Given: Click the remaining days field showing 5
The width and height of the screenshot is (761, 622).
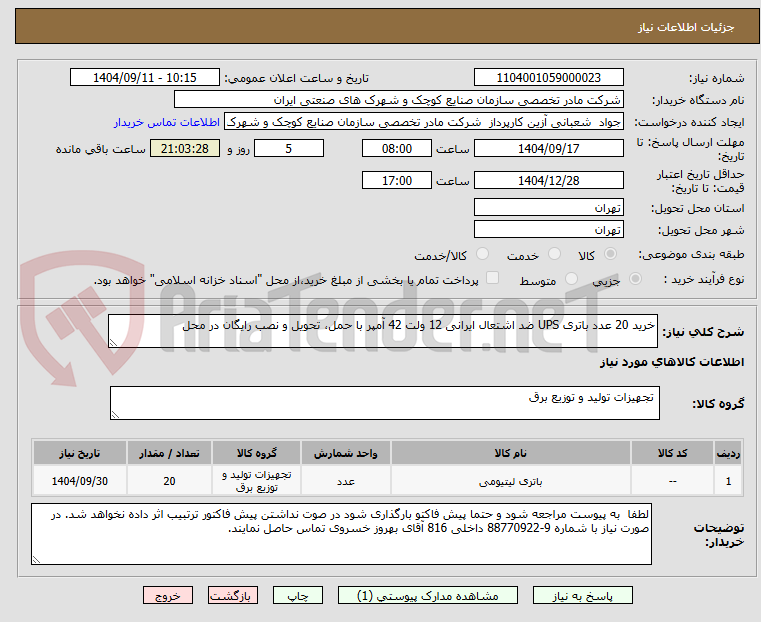Looking at the screenshot, I should (289, 148).
